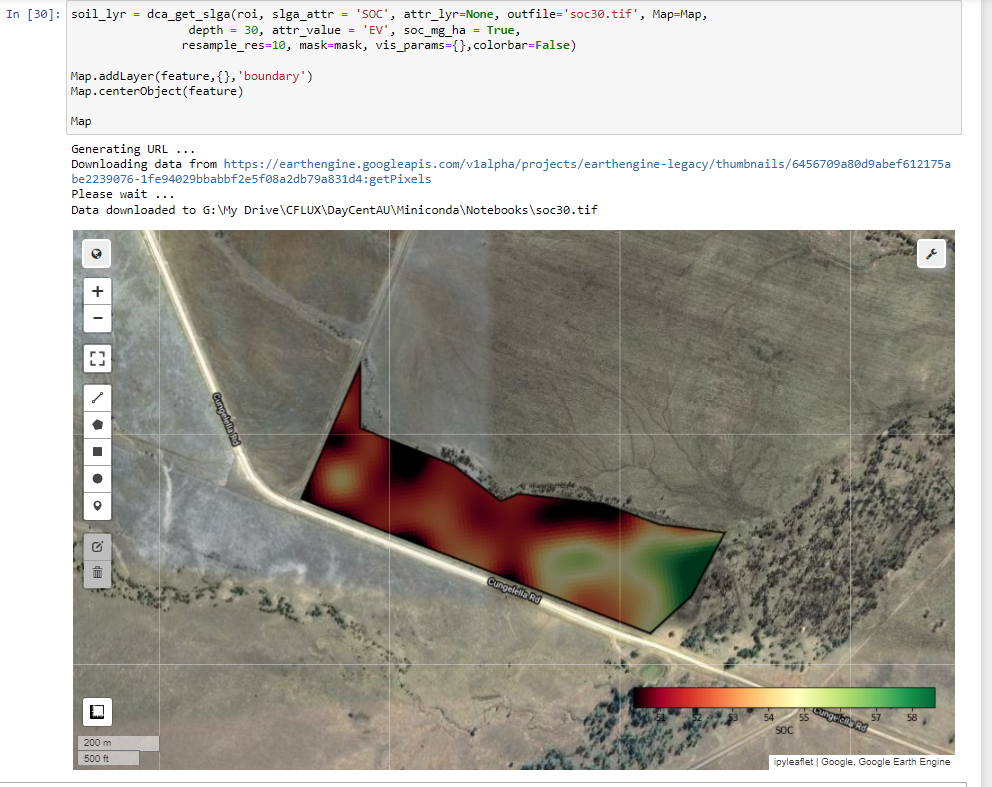The height and width of the screenshot is (787, 992).
Task: Zoom out with the minus button
Action: coord(97,318)
